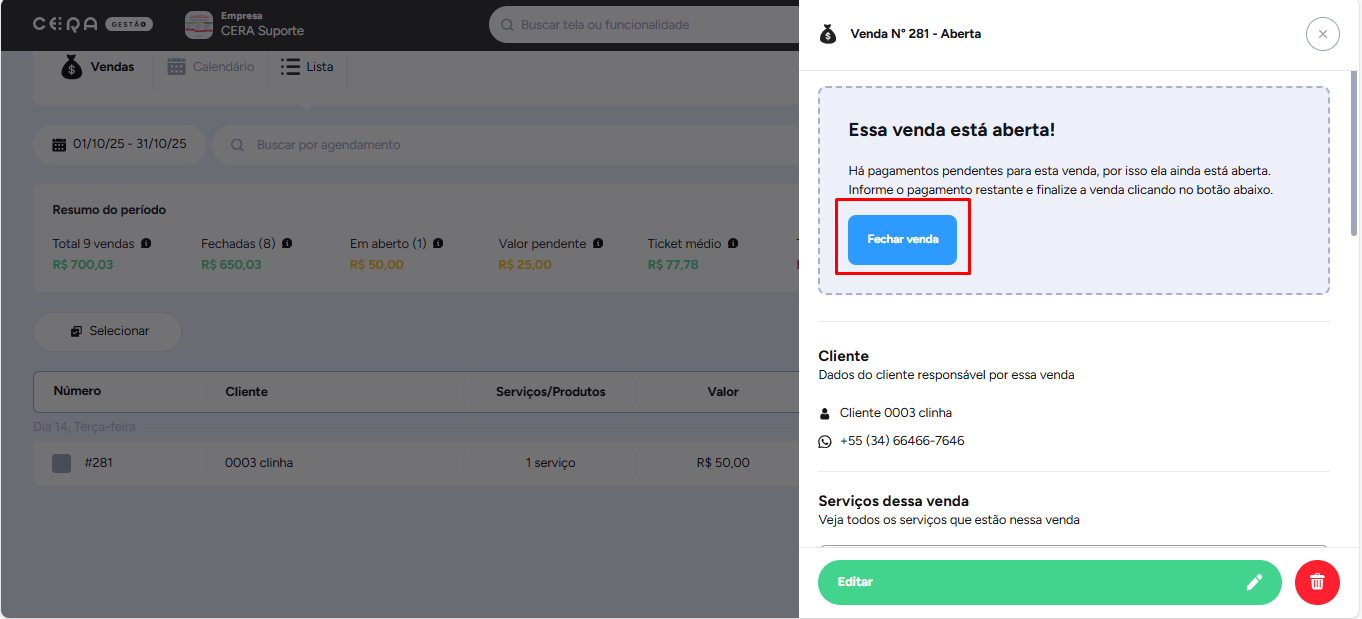Click the CERA Suporte company logo

tap(199, 25)
